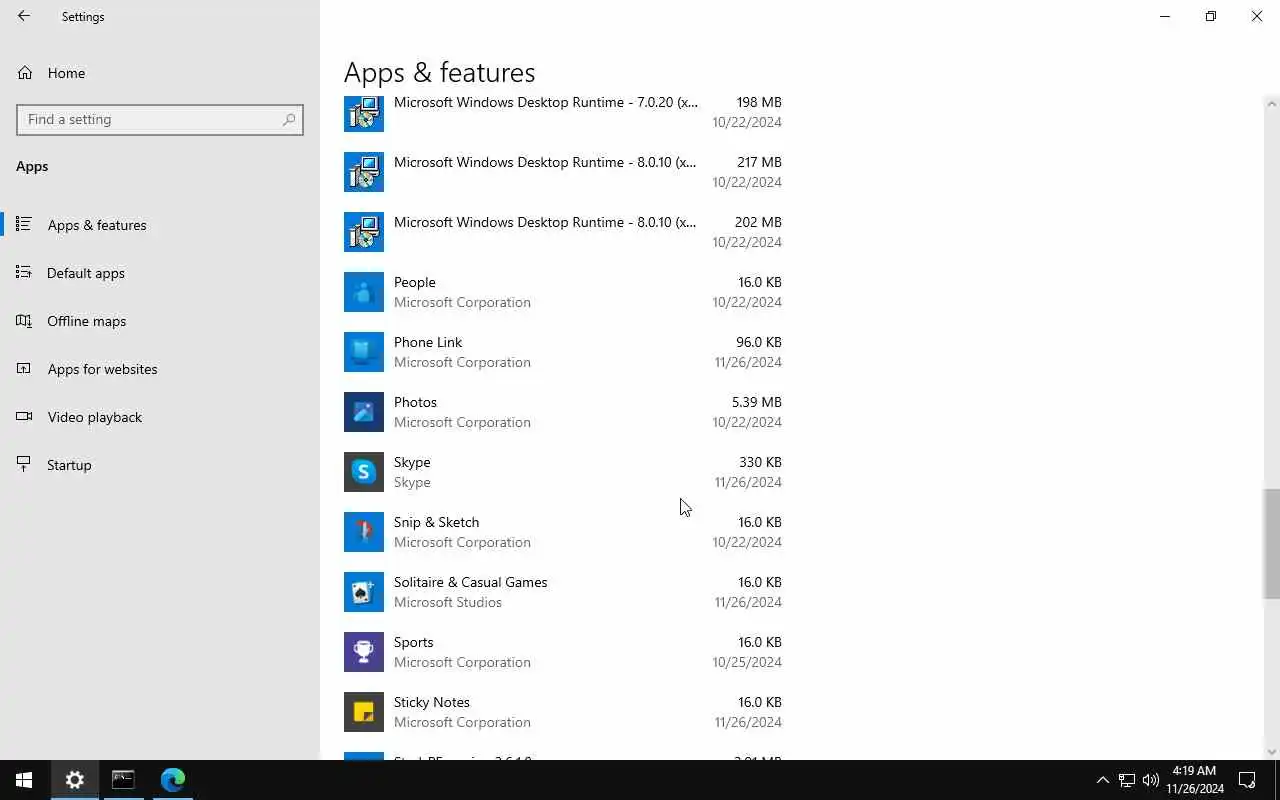Click the scrollbar up arrow
This screenshot has width=1280, height=800.
coord(1272,104)
